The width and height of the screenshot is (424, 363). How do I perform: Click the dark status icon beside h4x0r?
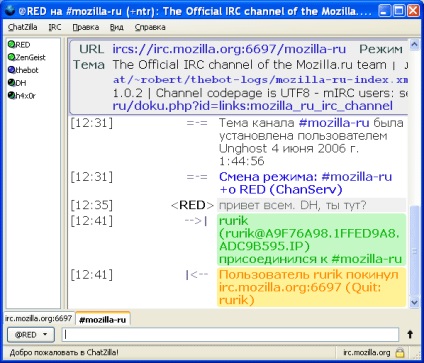pyautogui.click(x=11, y=95)
